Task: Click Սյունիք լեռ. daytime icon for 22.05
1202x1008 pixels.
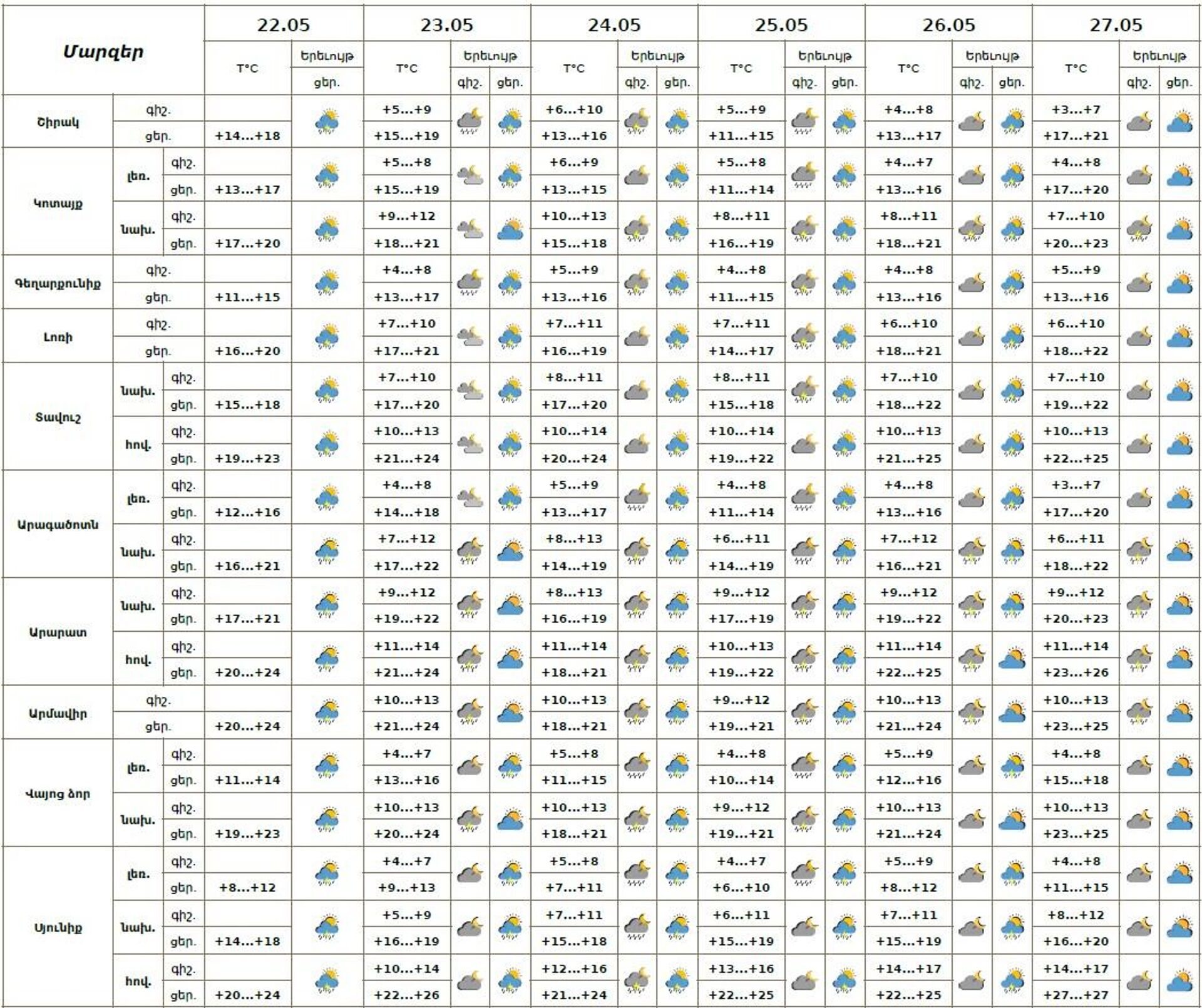Action: [327, 874]
